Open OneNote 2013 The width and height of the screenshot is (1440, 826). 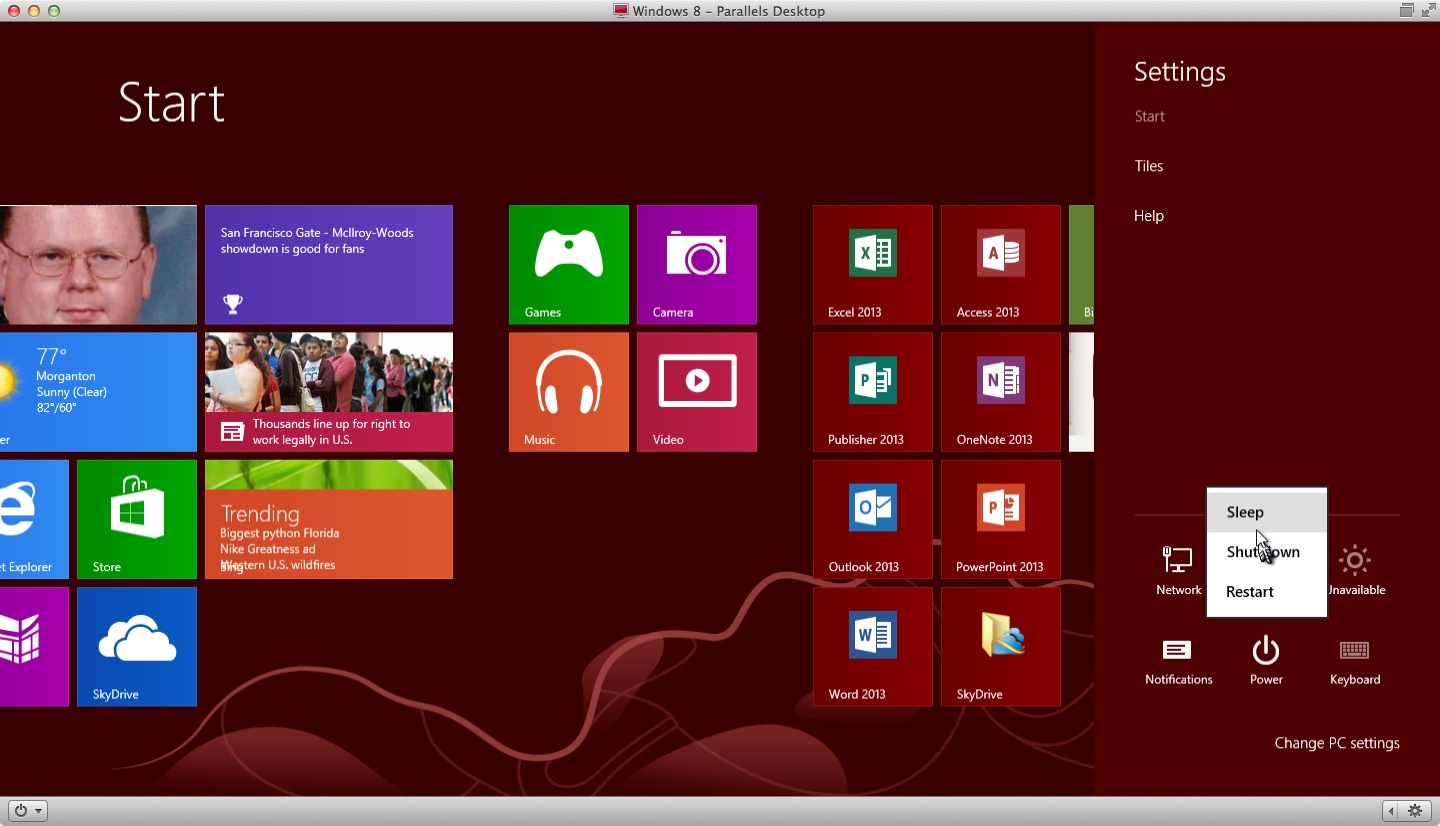1001,392
